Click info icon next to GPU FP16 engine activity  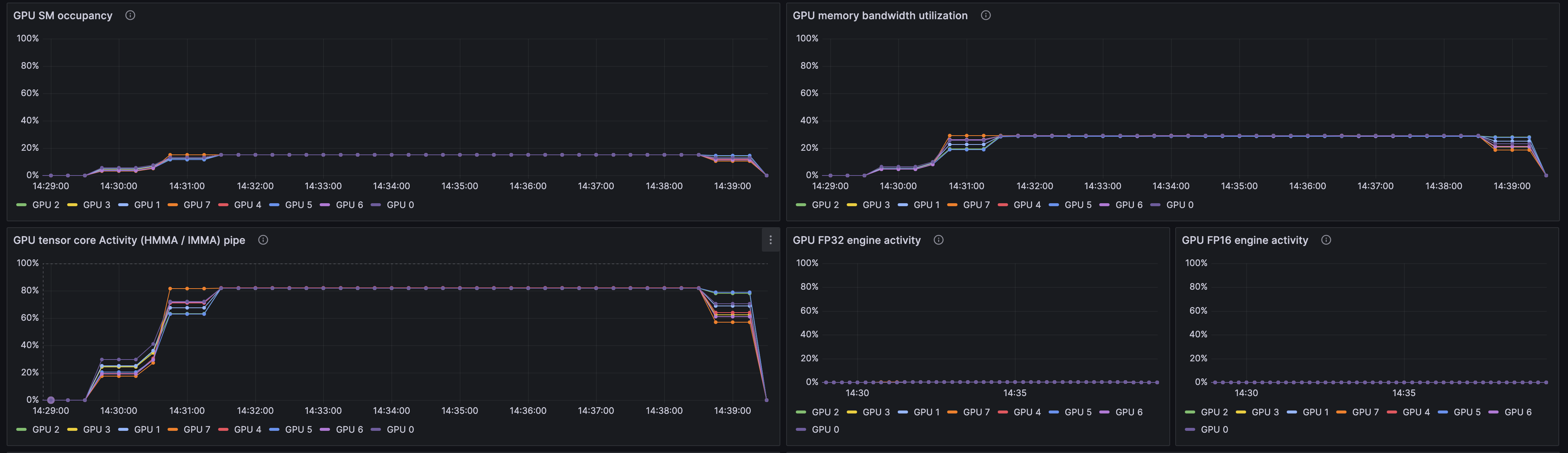(1326, 240)
